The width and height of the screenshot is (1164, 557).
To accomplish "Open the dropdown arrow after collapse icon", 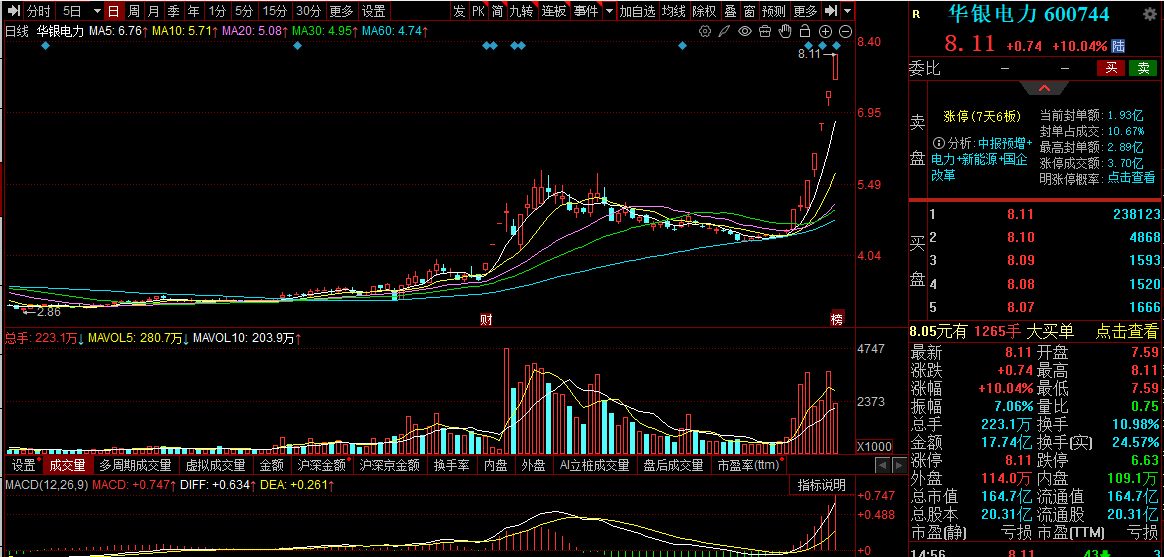I will (x=847, y=11).
